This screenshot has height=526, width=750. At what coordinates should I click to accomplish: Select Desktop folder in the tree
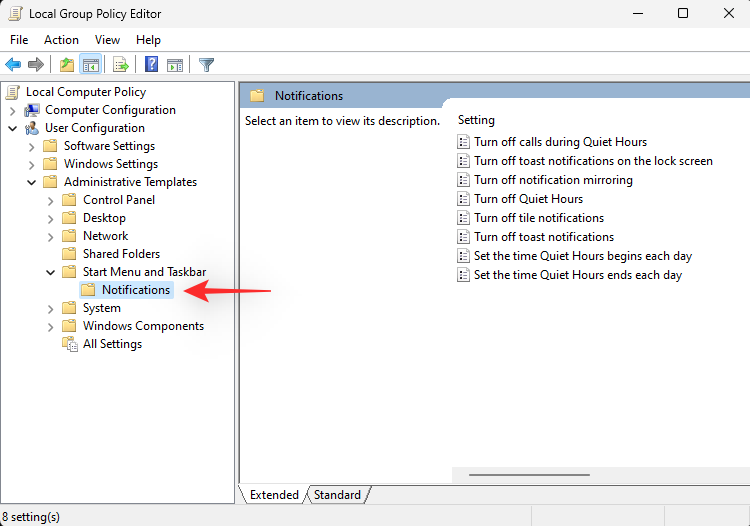[x=104, y=218]
